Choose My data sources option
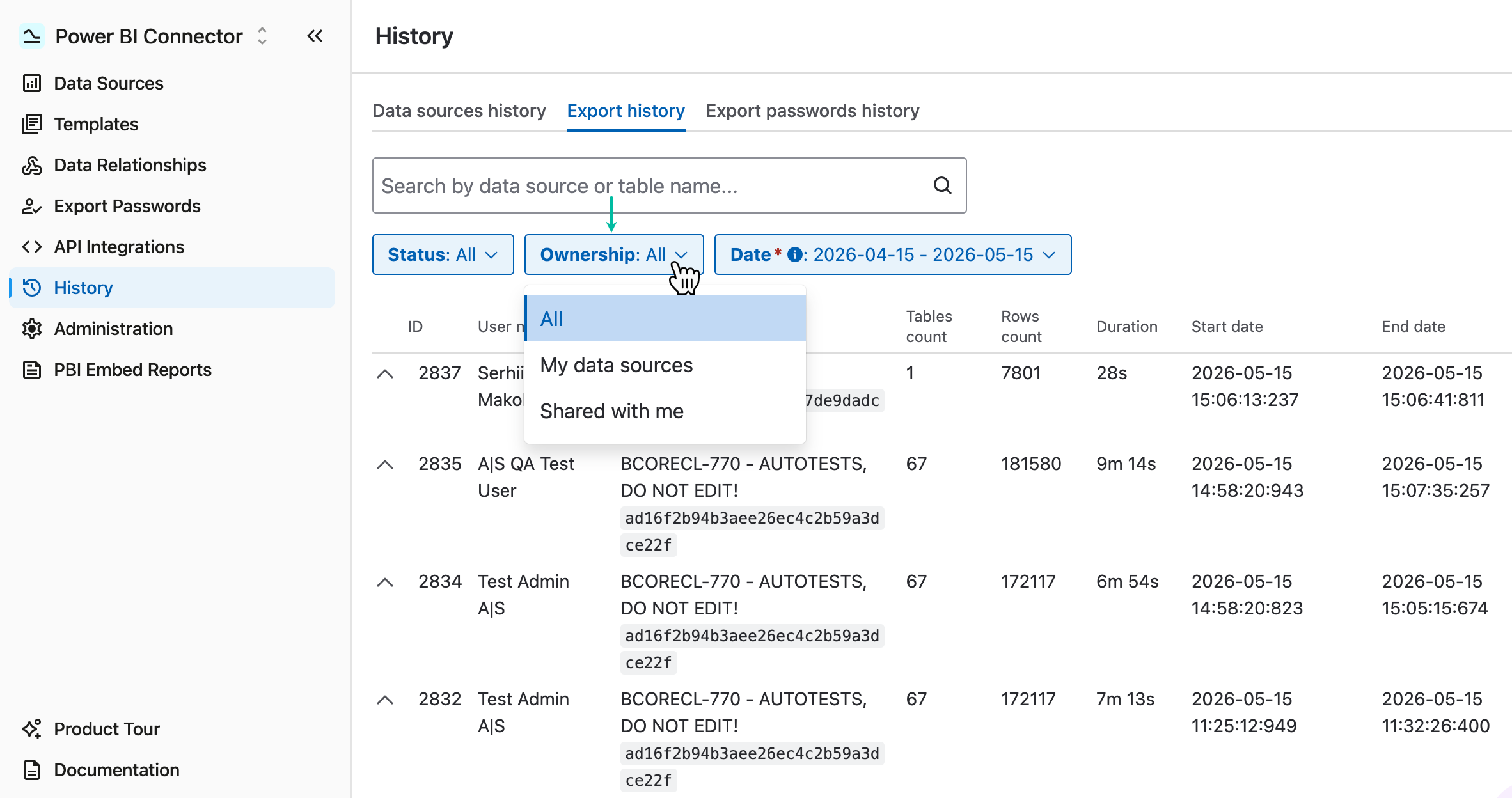Screen dimensions: 1512x798 (665, 364)
